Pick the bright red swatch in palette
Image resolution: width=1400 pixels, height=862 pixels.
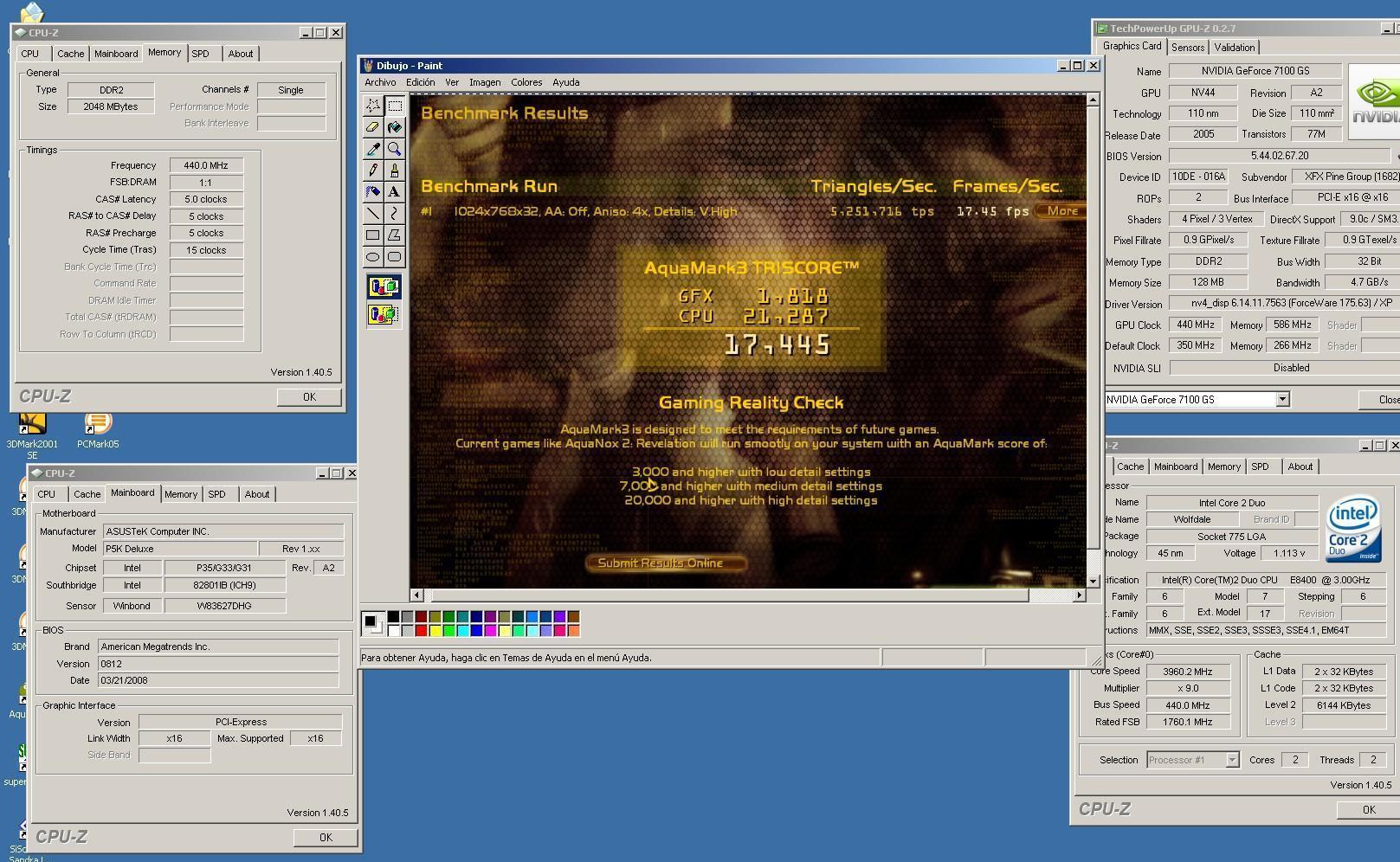421,631
